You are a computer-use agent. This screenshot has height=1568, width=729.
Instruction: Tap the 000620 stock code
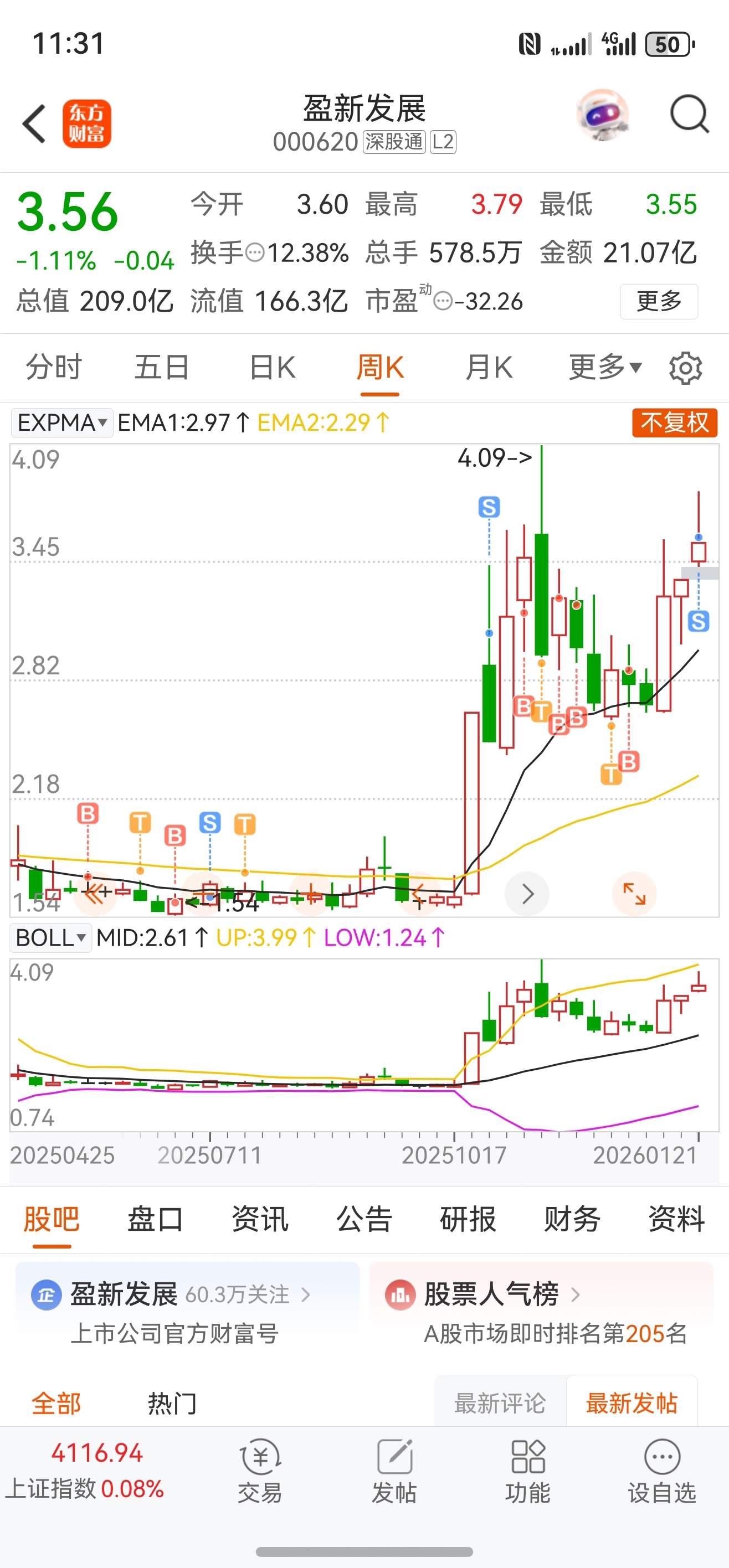[x=315, y=142]
